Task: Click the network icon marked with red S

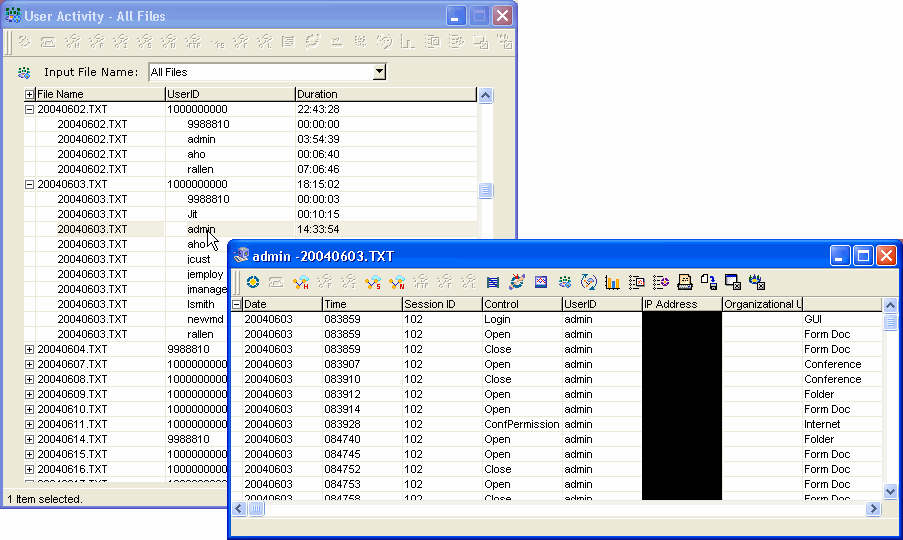Action: (373, 282)
